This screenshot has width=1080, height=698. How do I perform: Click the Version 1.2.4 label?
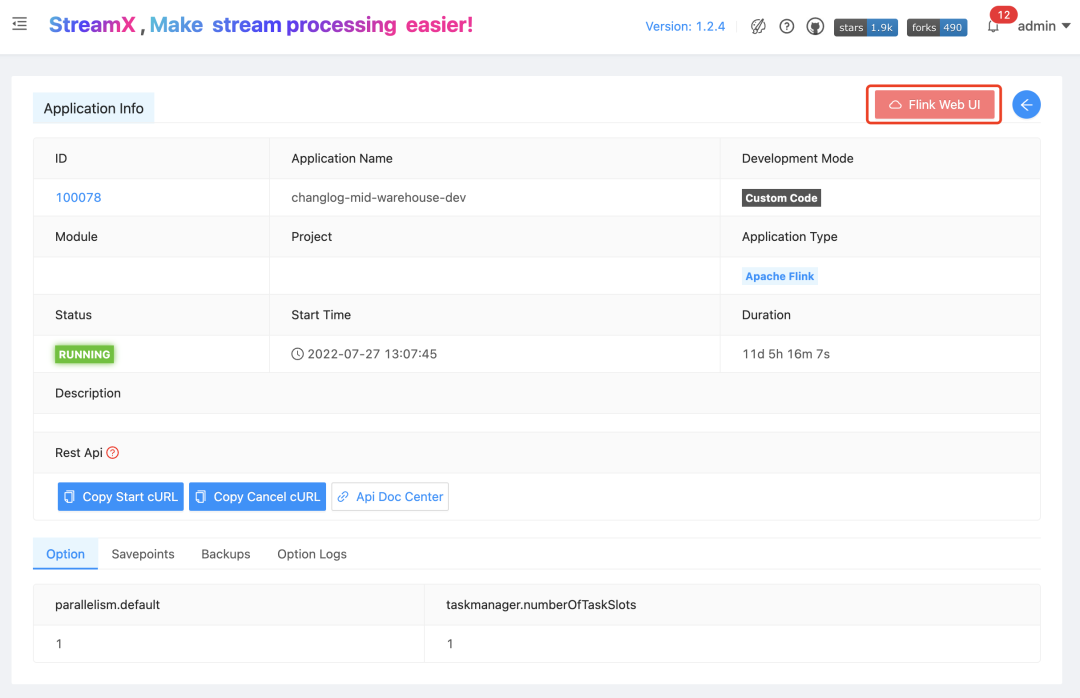point(685,27)
